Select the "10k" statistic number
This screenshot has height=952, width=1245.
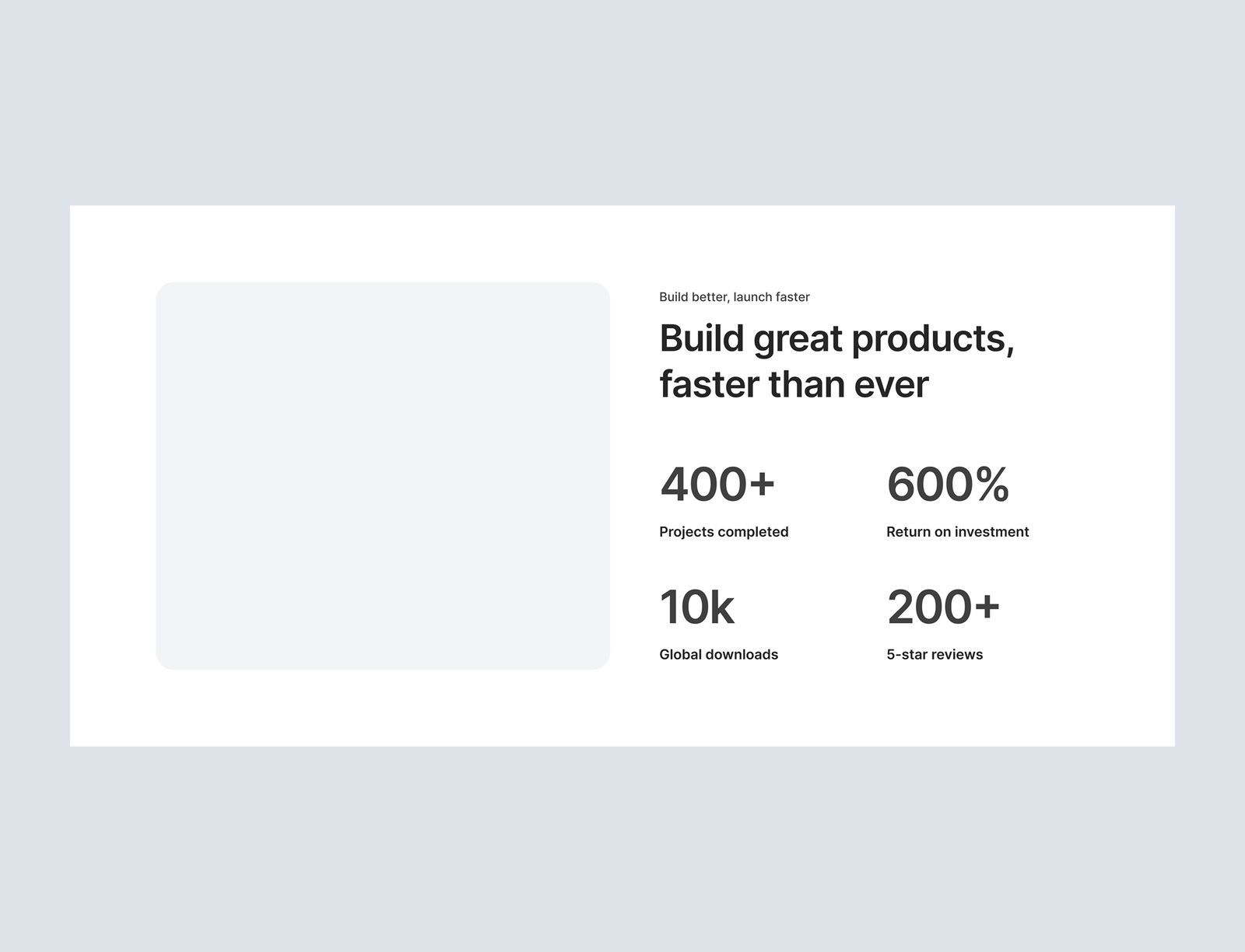coord(696,607)
